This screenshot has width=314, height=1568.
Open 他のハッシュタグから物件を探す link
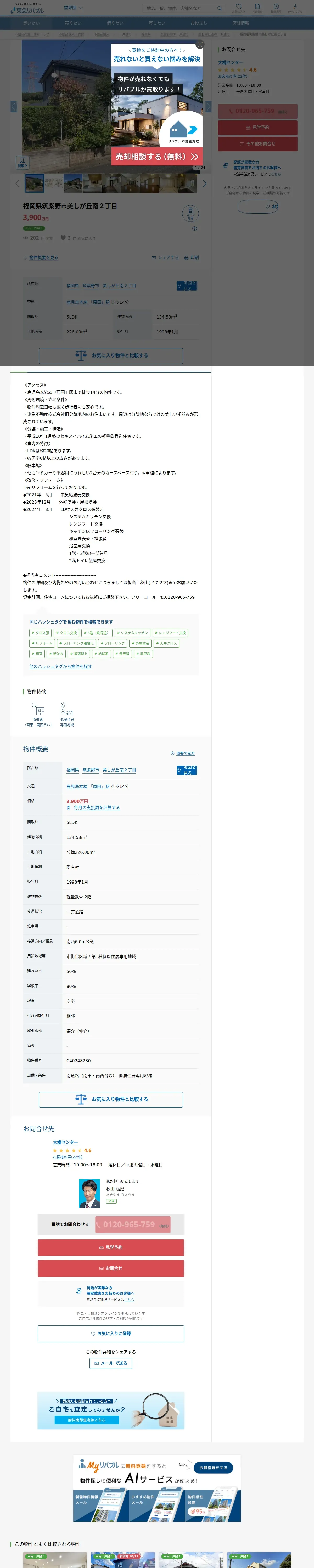click(60, 666)
